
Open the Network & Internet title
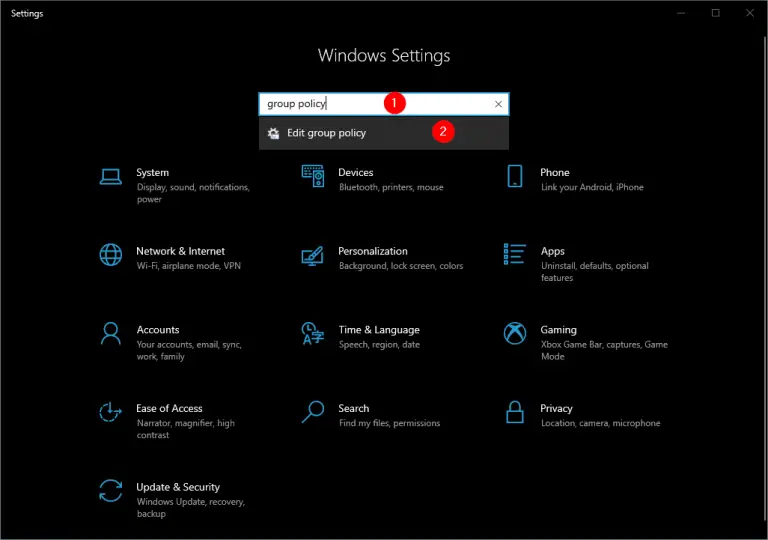pyautogui.click(x=180, y=251)
